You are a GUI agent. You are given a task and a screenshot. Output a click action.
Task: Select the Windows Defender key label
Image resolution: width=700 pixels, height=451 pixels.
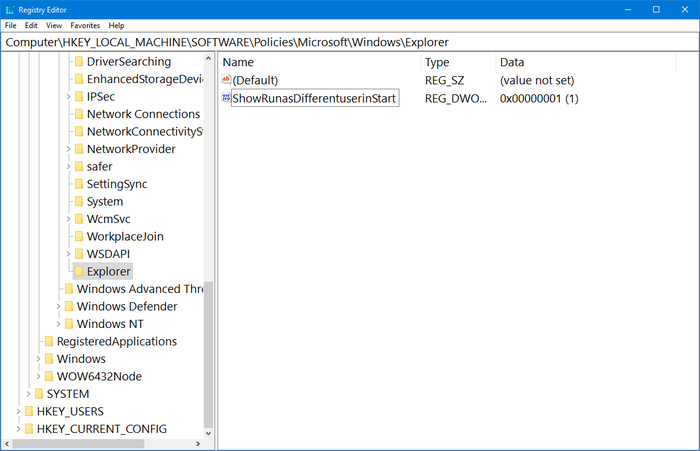(127, 306)
